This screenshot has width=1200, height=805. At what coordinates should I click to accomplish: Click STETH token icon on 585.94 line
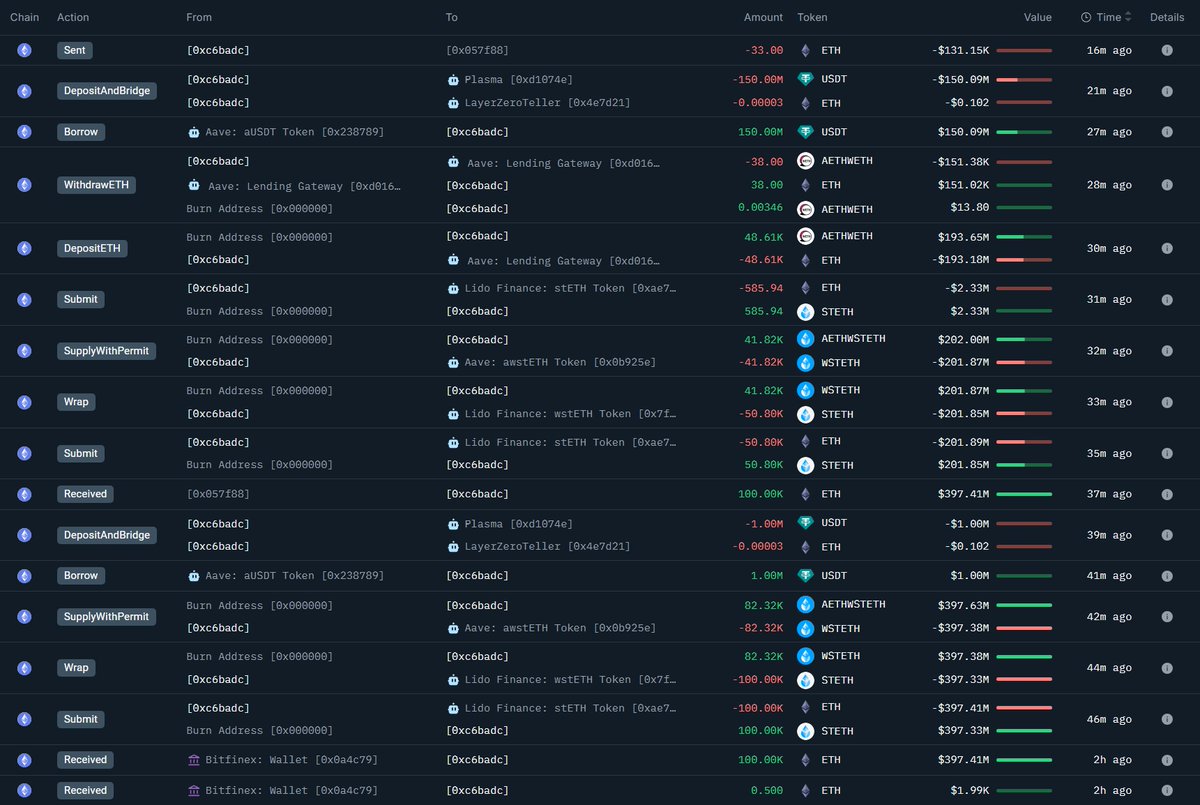point(806,312)
